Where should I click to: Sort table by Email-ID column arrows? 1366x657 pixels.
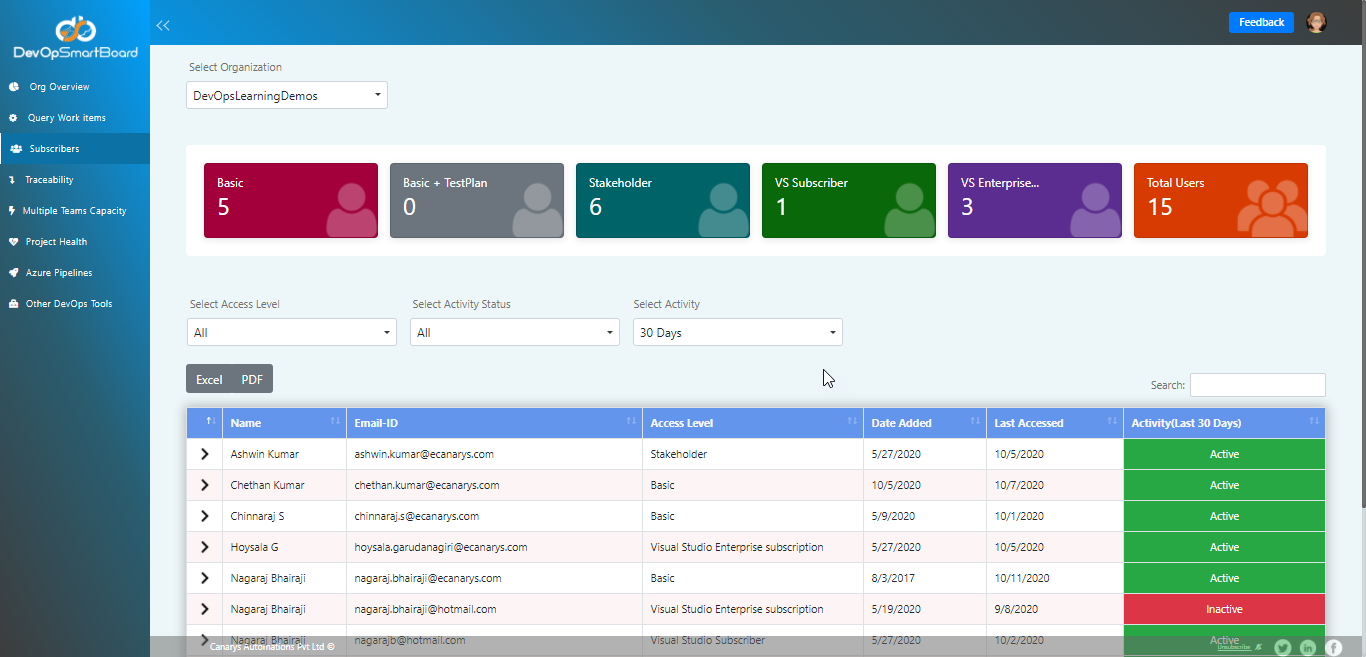(x=631, y=422)
